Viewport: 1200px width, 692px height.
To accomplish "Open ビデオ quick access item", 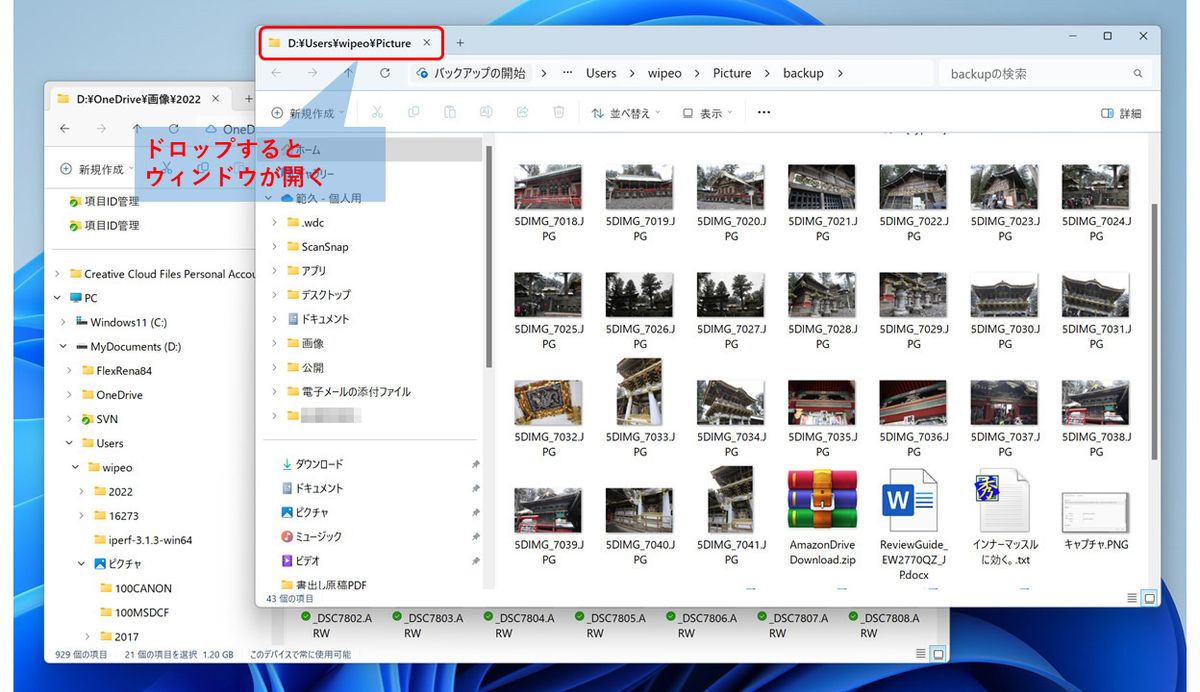I will coord(300,561).
